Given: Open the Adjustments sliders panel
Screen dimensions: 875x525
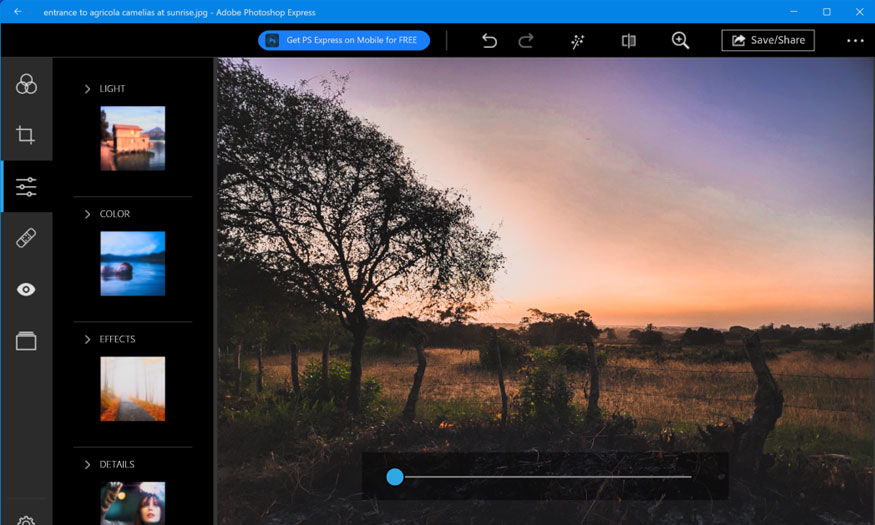Looking at the screenshot, I should point(26,186).
